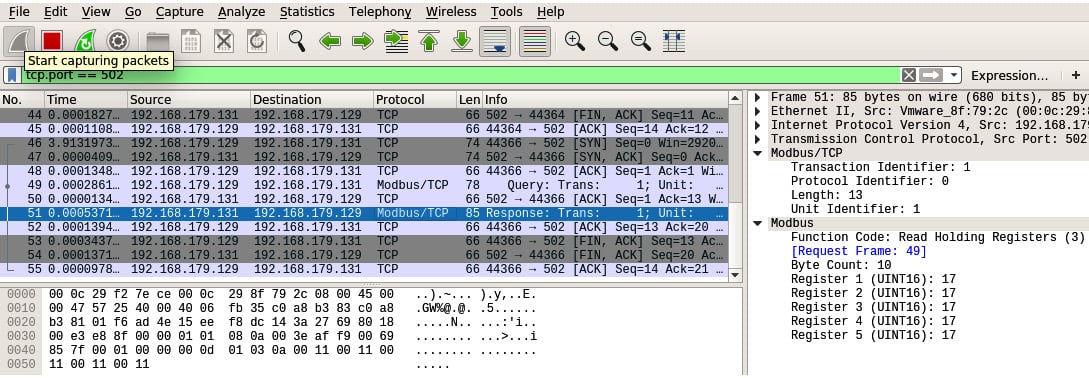Toggle packet list colorization rules button
Image resolution: width=1089 pixels, height=378 pixels.
point(535,42)
